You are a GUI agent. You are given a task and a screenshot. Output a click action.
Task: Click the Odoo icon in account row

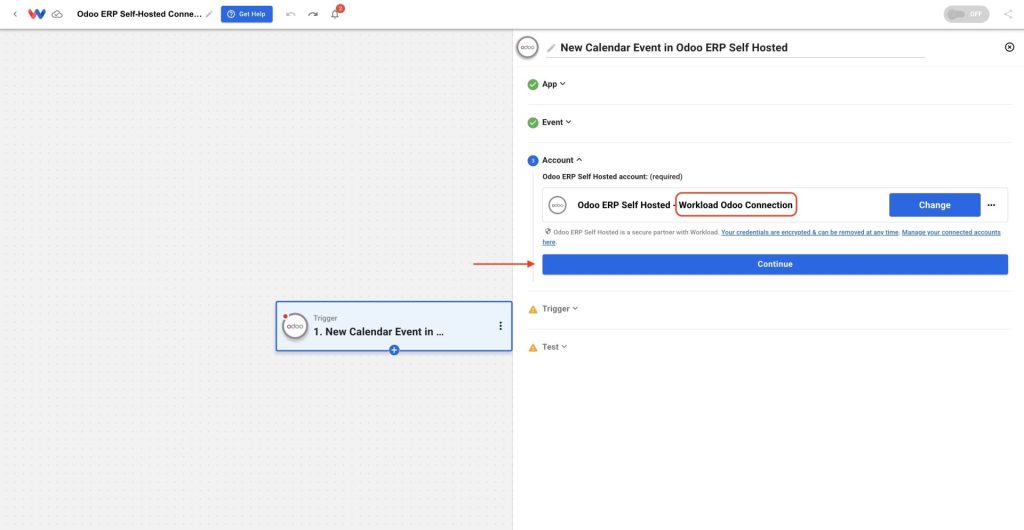(557, 205)
